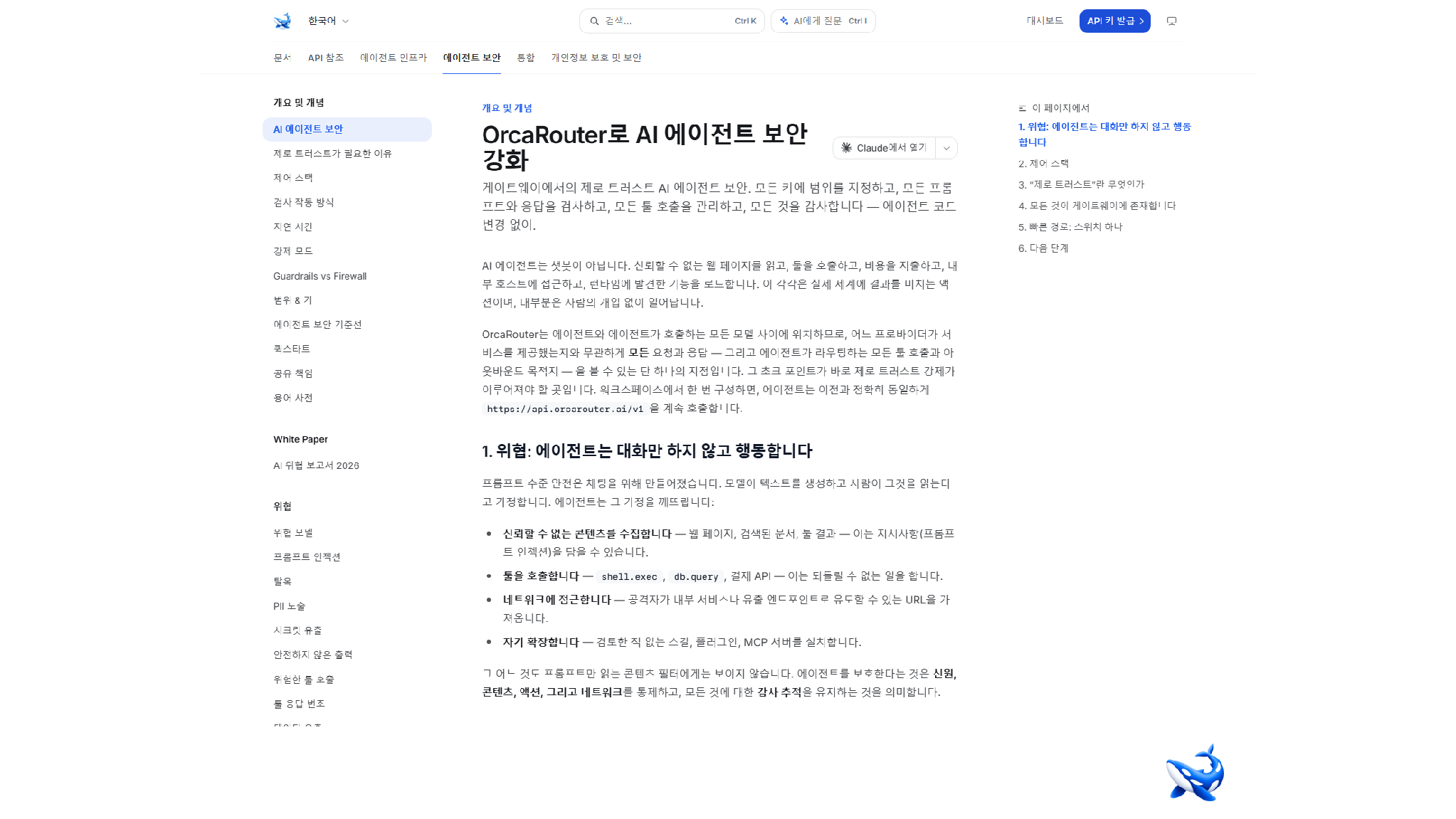Jump to 5. 빠른 경로: 스위치 하나 section
Image resolution: width=1456 pixels, height=819 pixels.
tap(1070, 227)
